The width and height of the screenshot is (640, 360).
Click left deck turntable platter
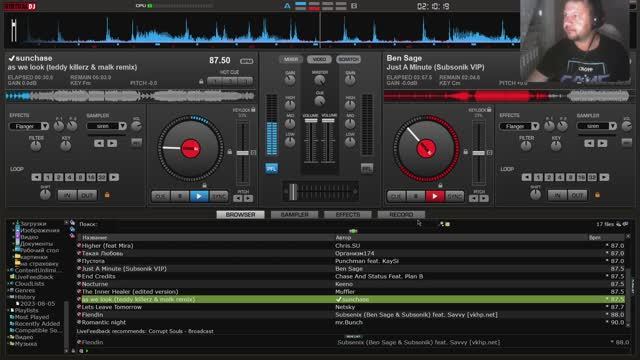tap(191, 148)
